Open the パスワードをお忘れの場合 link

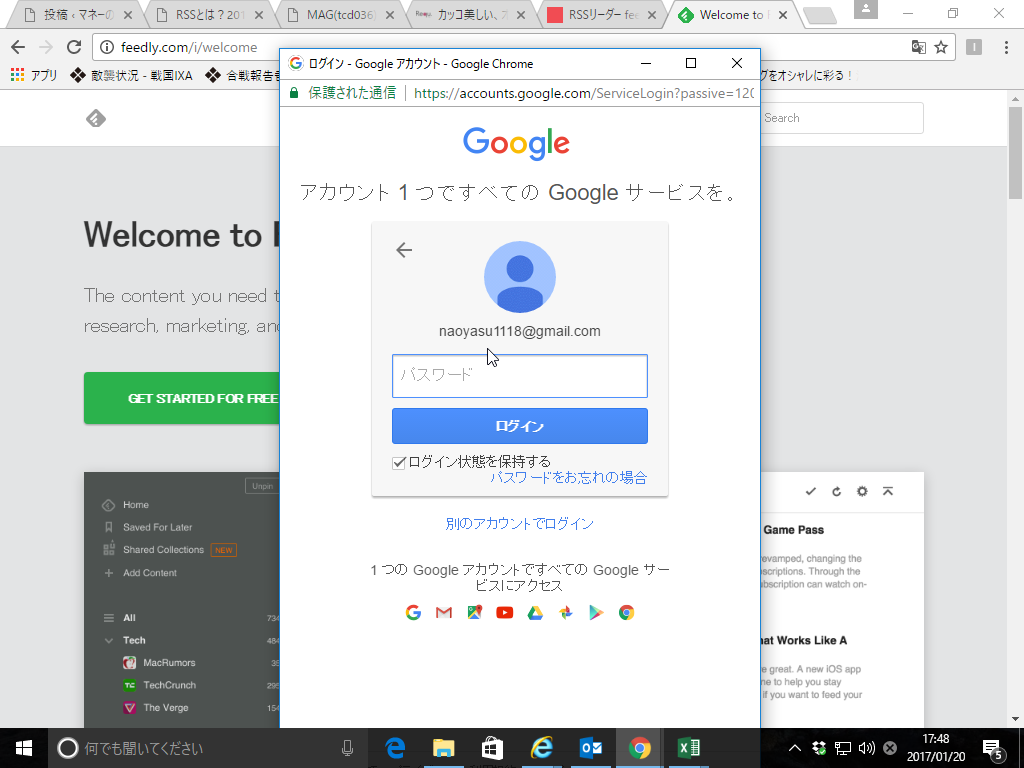568,477
